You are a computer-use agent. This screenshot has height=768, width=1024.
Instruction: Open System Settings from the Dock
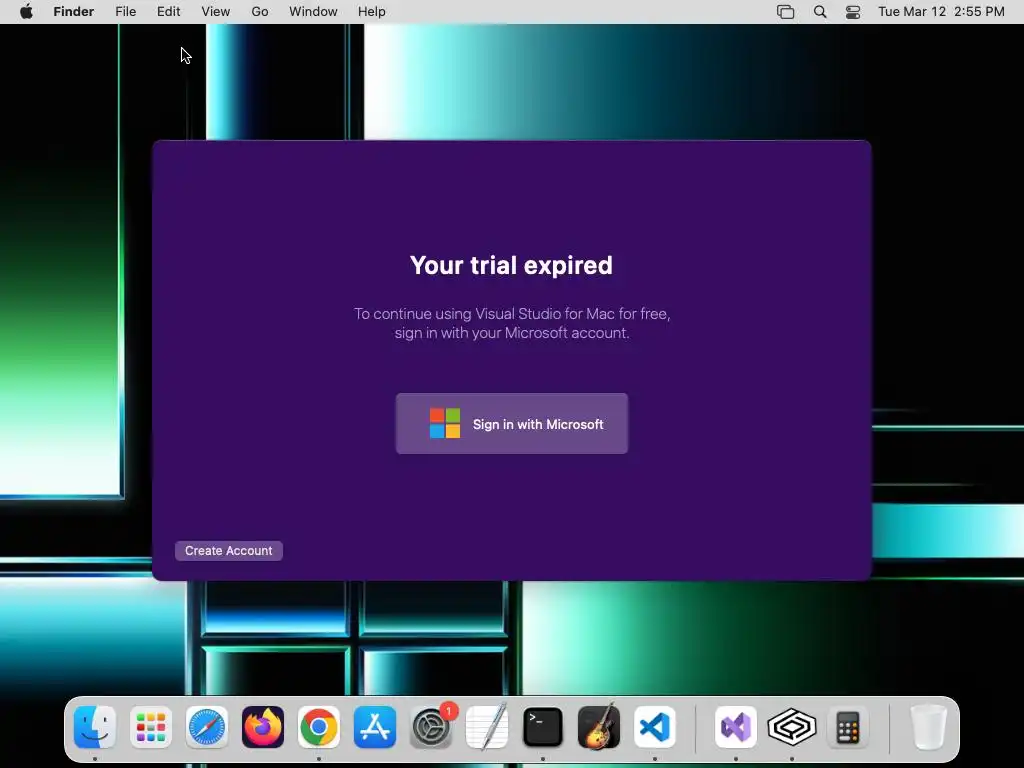[x=431, y=727]
